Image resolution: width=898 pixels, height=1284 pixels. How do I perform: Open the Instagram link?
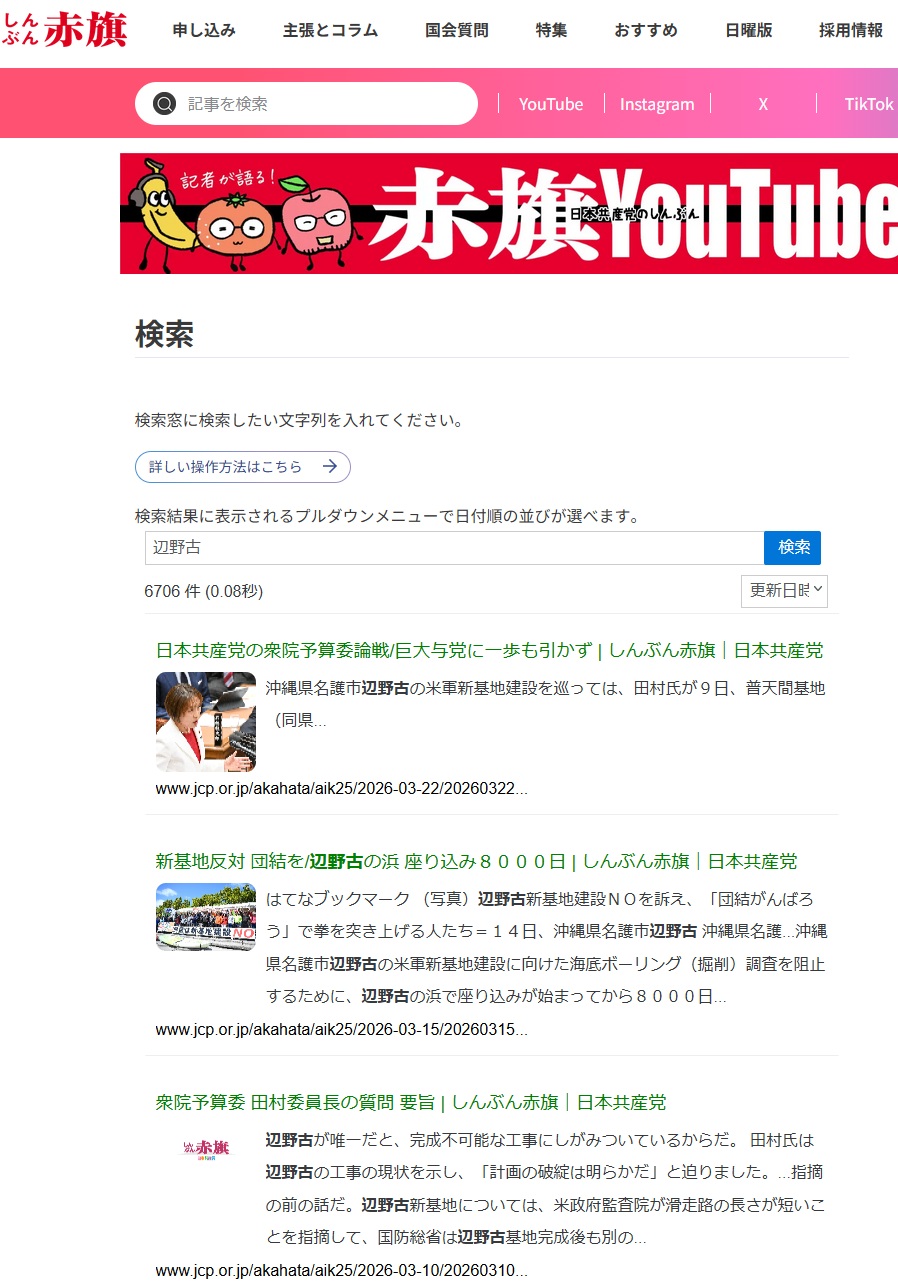click(657, 104)
